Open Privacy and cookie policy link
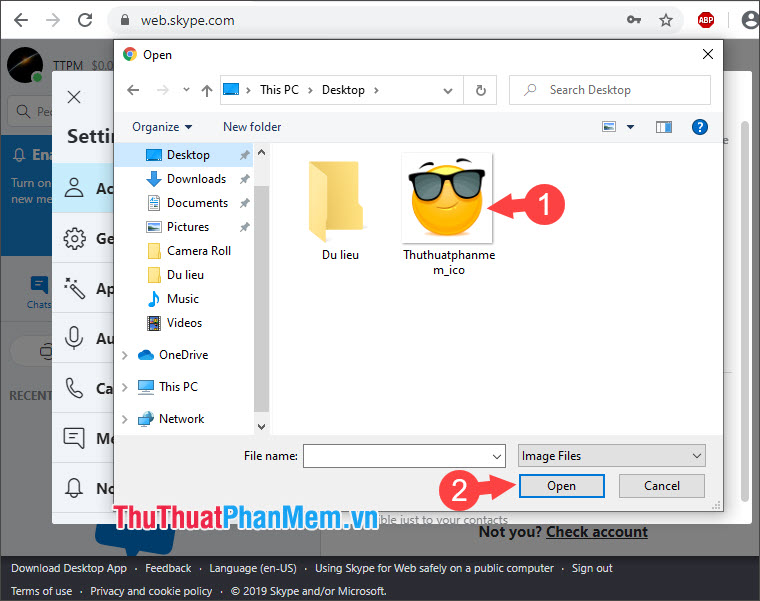The width and height of the screenshot is (760, 601). pyautogui.click(x=151, y=591)
